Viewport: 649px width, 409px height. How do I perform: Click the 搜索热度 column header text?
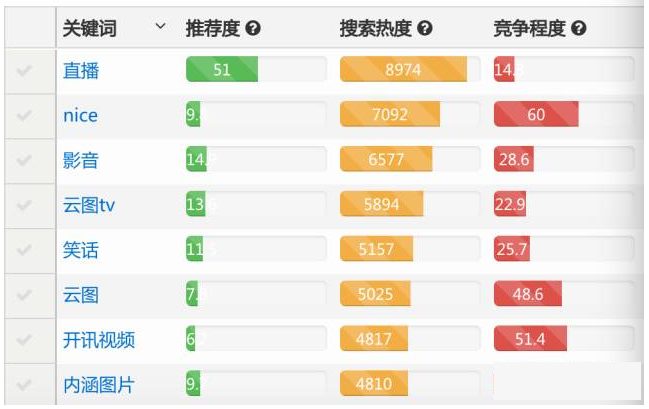(375, 29)
